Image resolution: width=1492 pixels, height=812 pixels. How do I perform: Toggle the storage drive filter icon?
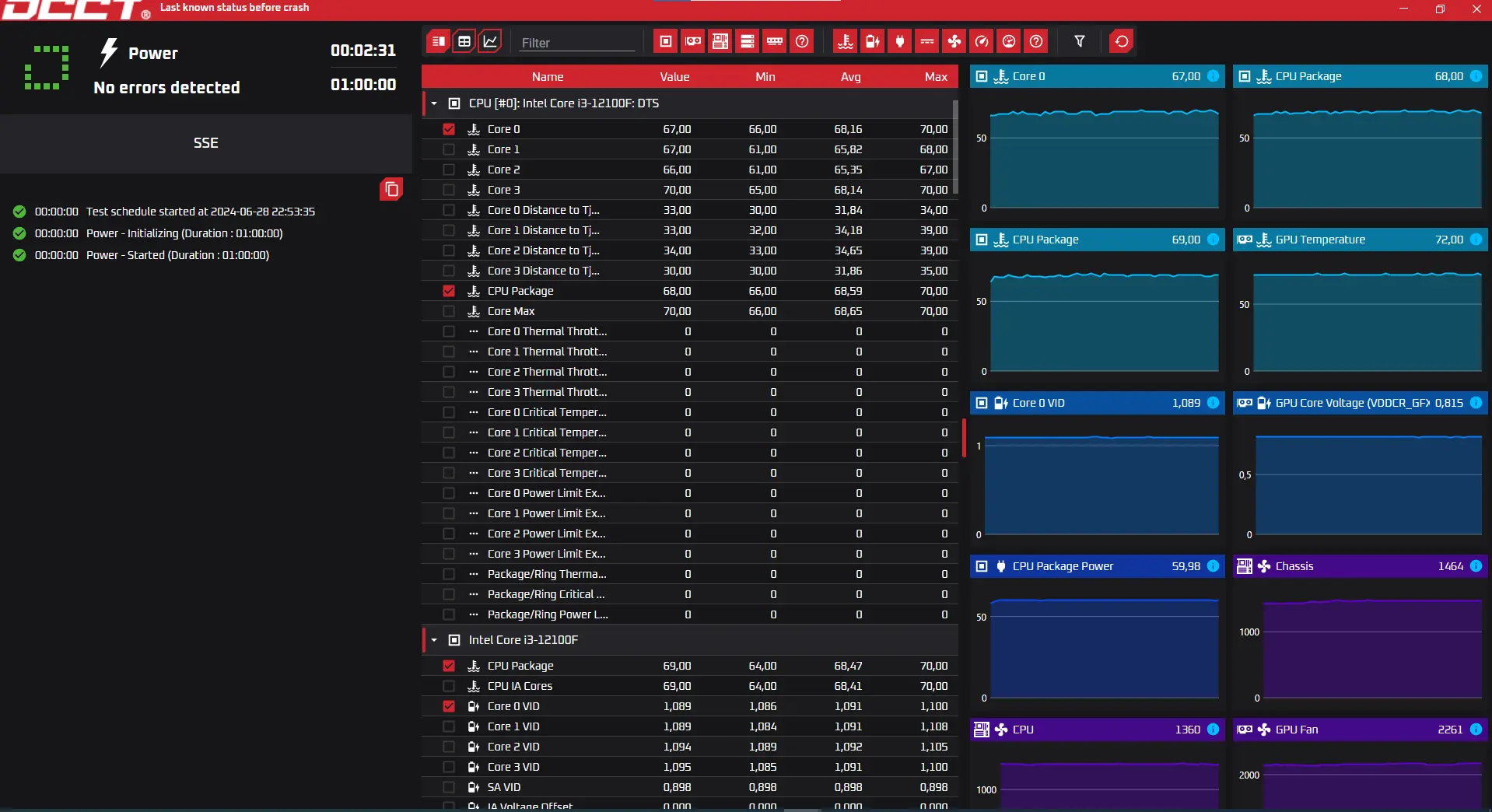click(748, 41)
